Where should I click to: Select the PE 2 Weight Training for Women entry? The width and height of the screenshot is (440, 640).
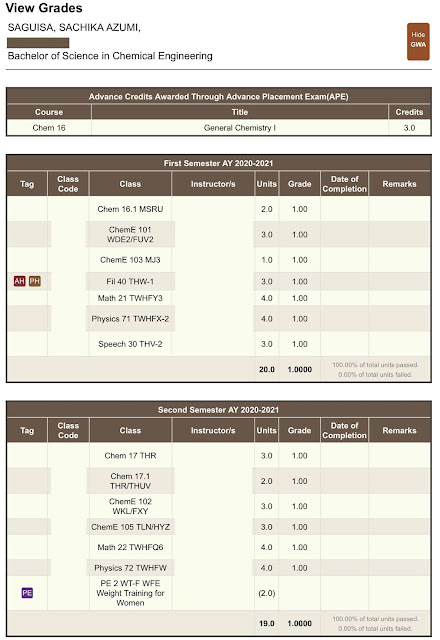(x=130, y=593)
